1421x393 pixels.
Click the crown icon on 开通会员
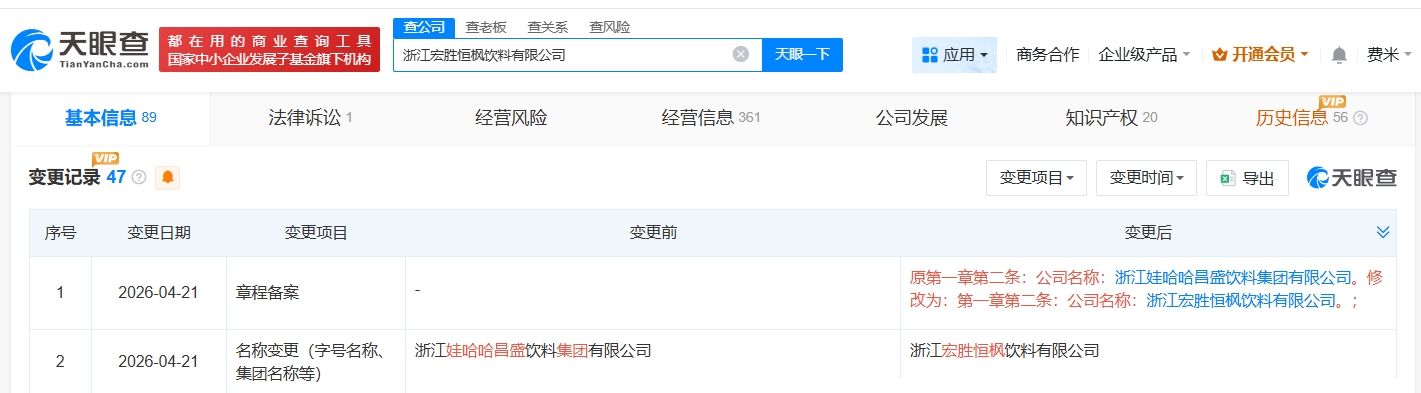click(1219, 55)
